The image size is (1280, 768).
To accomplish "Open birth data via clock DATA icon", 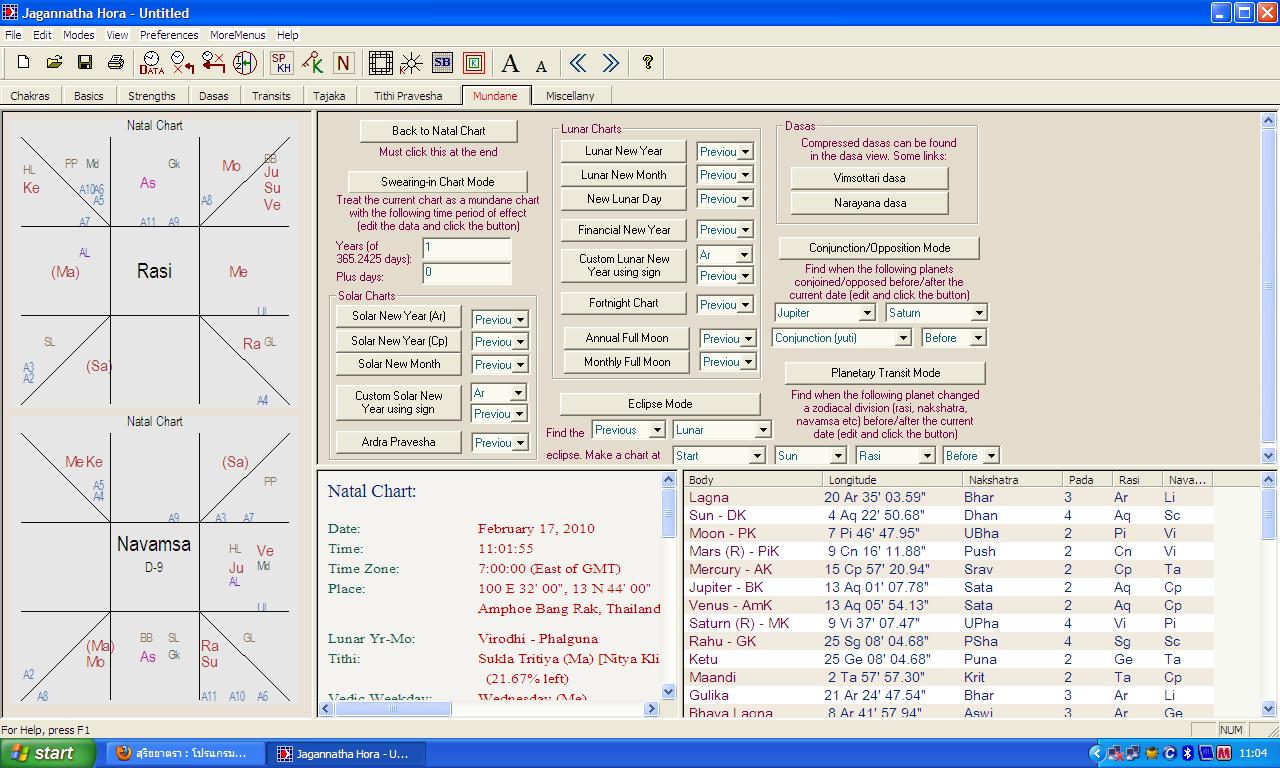I will tap(152, 63).
